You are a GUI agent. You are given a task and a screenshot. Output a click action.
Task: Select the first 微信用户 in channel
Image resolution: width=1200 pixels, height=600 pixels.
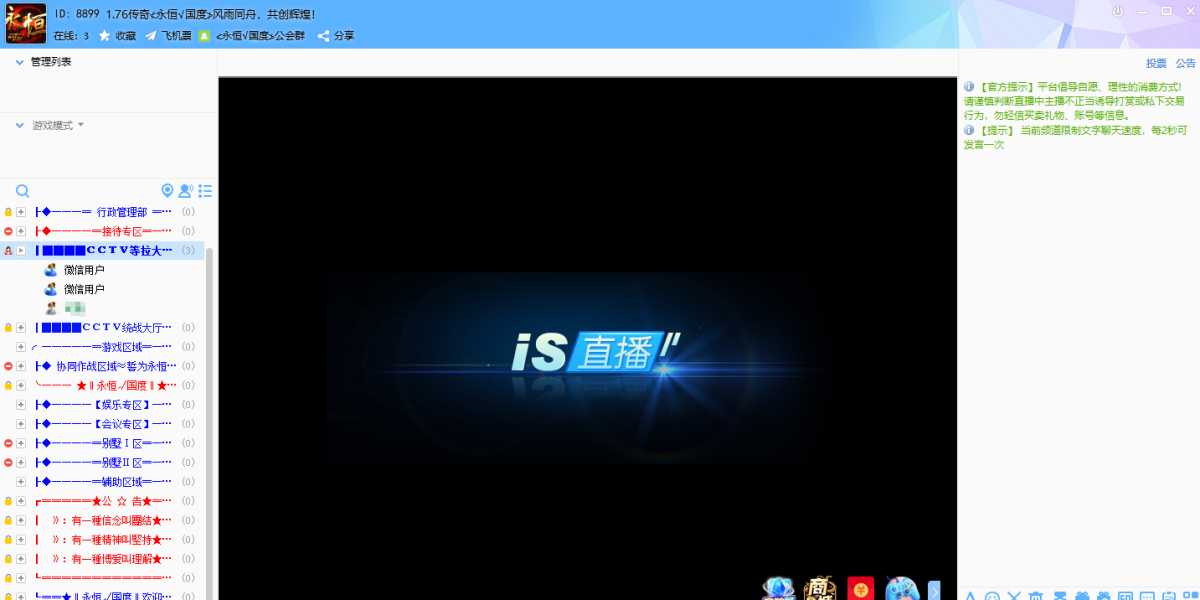click(x=84, y=270)
